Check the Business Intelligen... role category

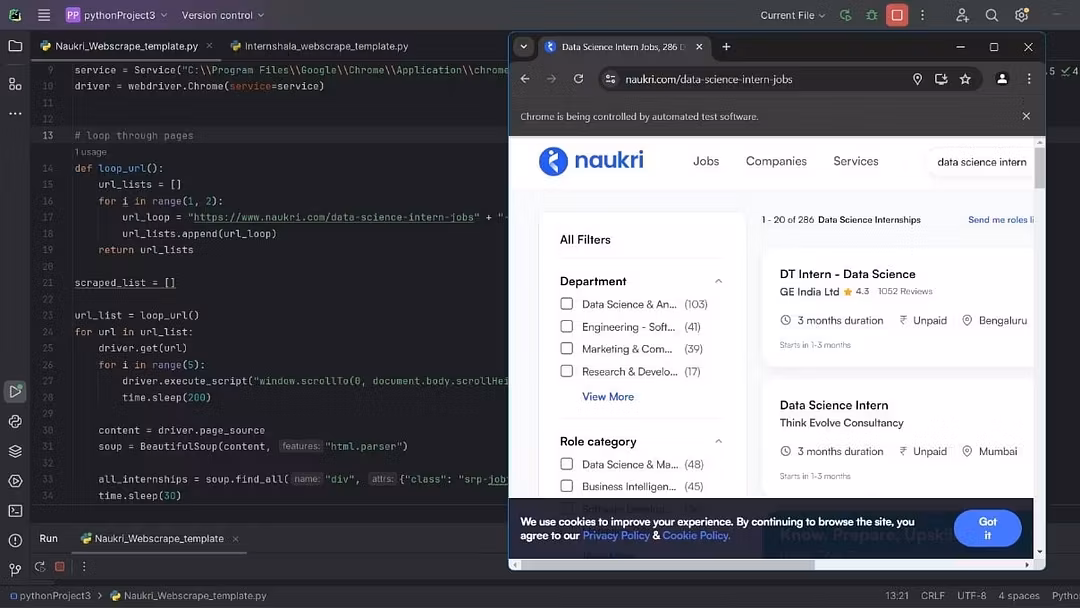566,486
